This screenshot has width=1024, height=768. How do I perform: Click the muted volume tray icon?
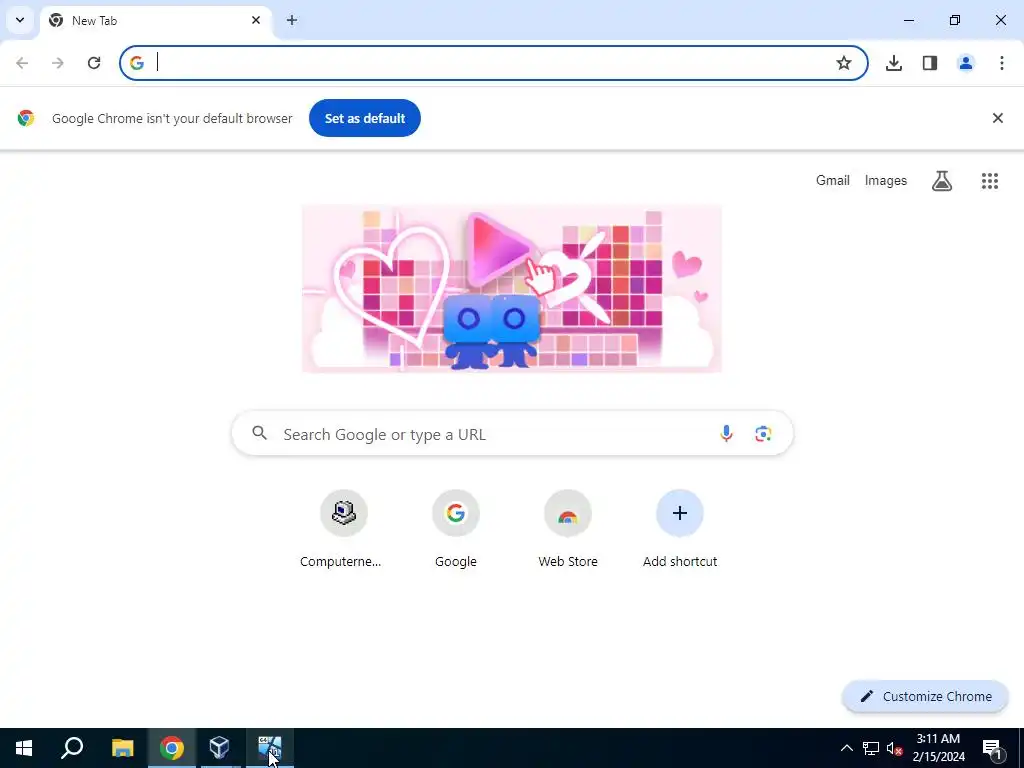click(x=895, y=748)
